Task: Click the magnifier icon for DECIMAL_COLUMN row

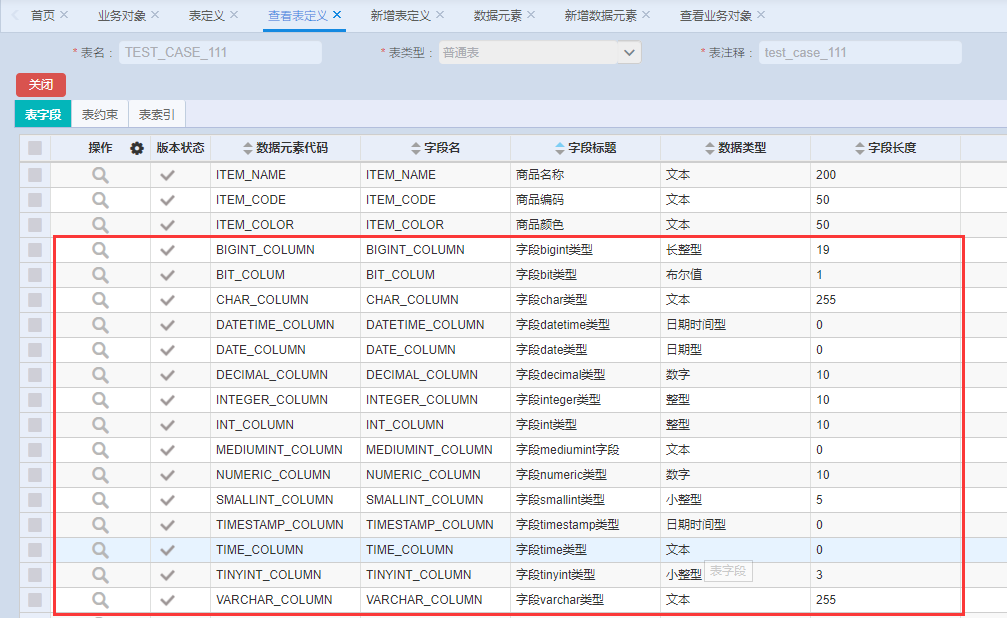Action: [x=100, y=374]
